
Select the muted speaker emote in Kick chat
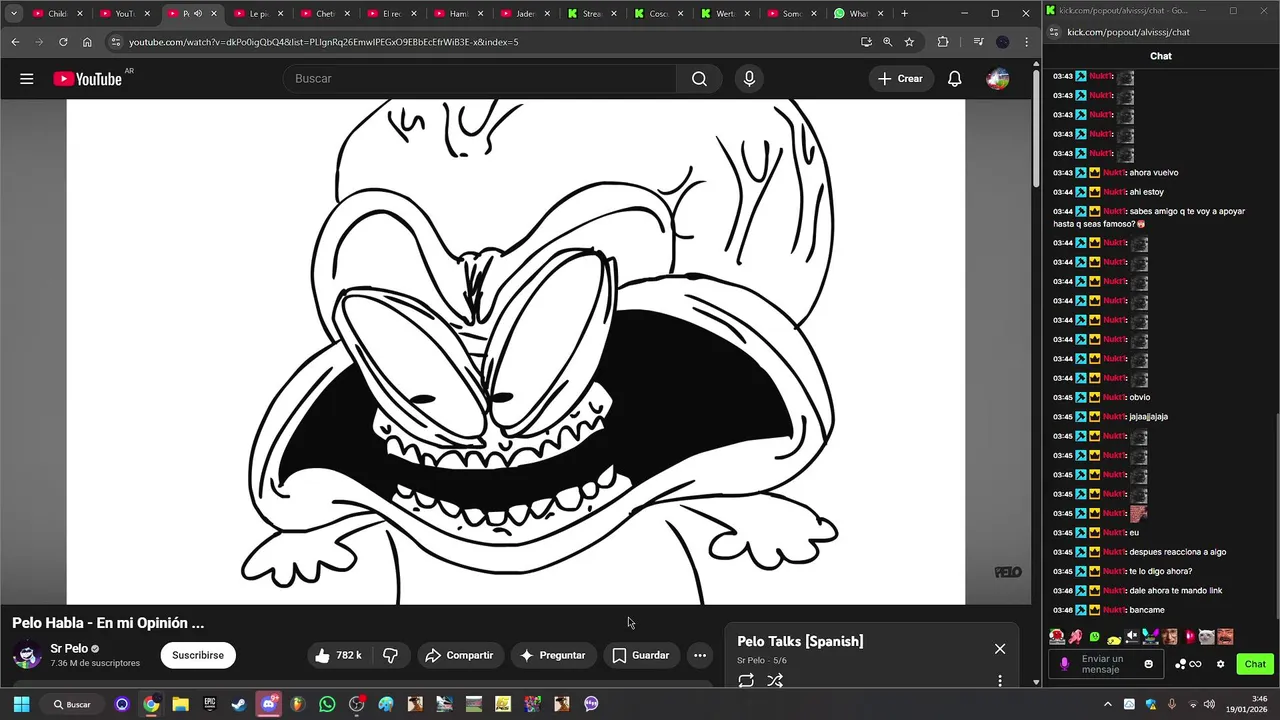(x=1133, y=637)
